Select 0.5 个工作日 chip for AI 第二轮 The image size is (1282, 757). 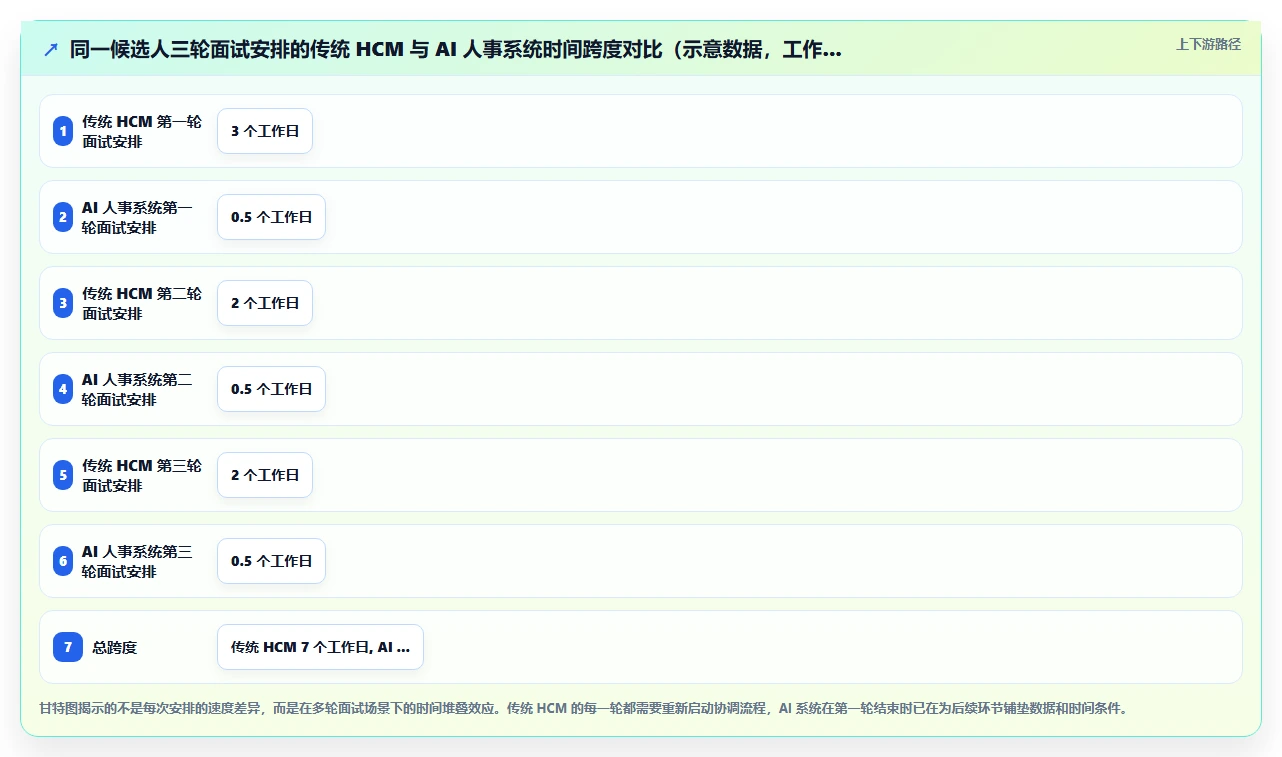point(271,389)
